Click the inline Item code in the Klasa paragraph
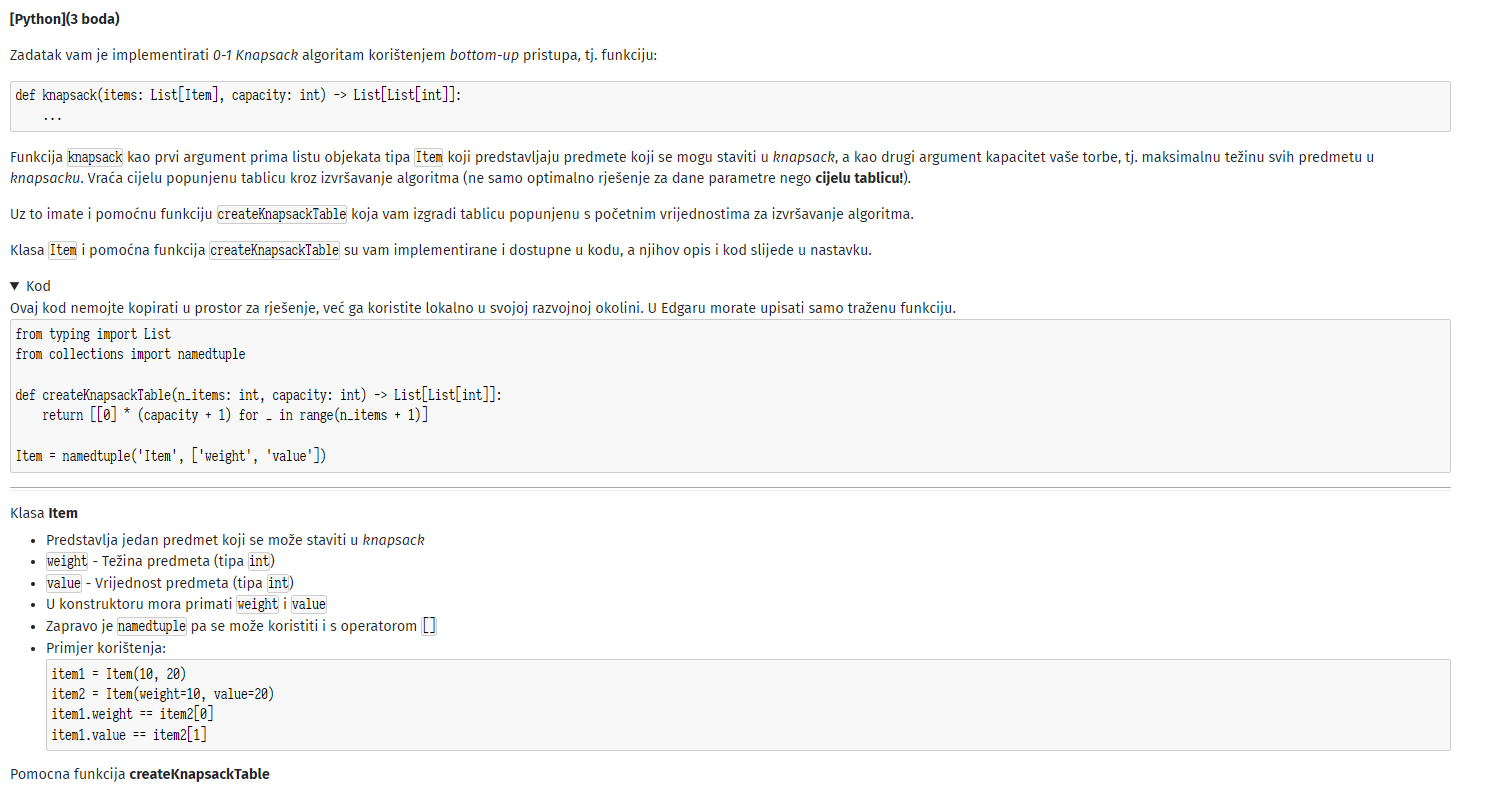This screenshot has height=785, width=1493. point(64,250)
